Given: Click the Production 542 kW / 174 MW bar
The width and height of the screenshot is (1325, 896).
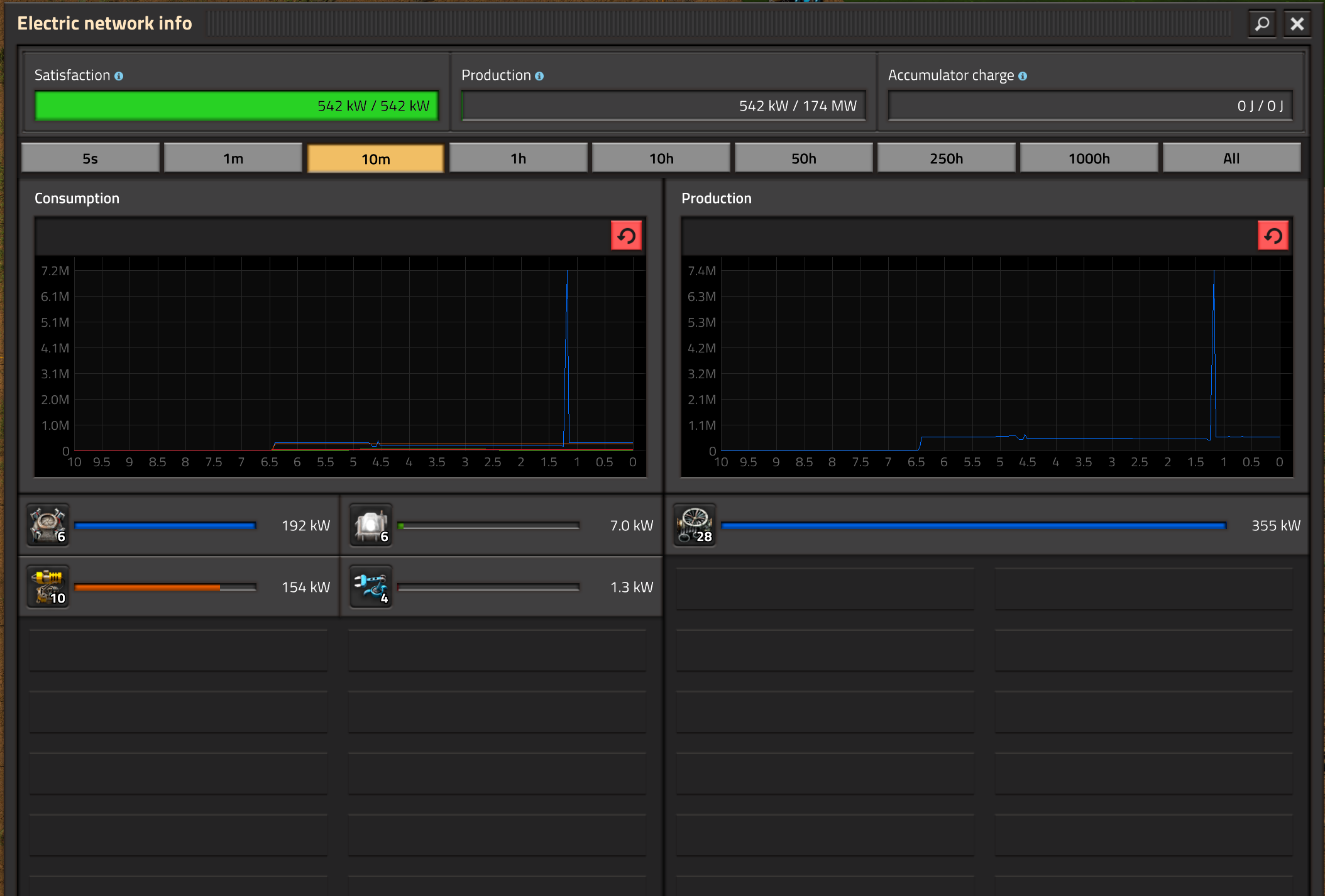Looking at the screenshot, I should pos(664,106).
